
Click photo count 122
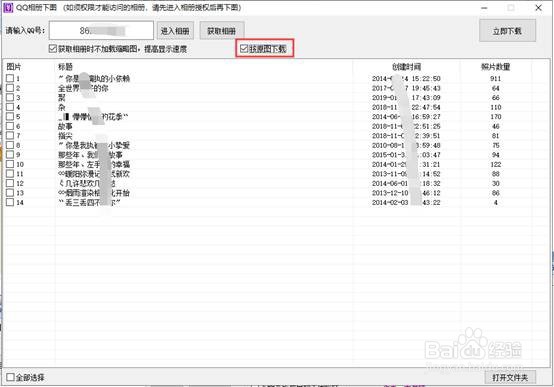(495, 164)
